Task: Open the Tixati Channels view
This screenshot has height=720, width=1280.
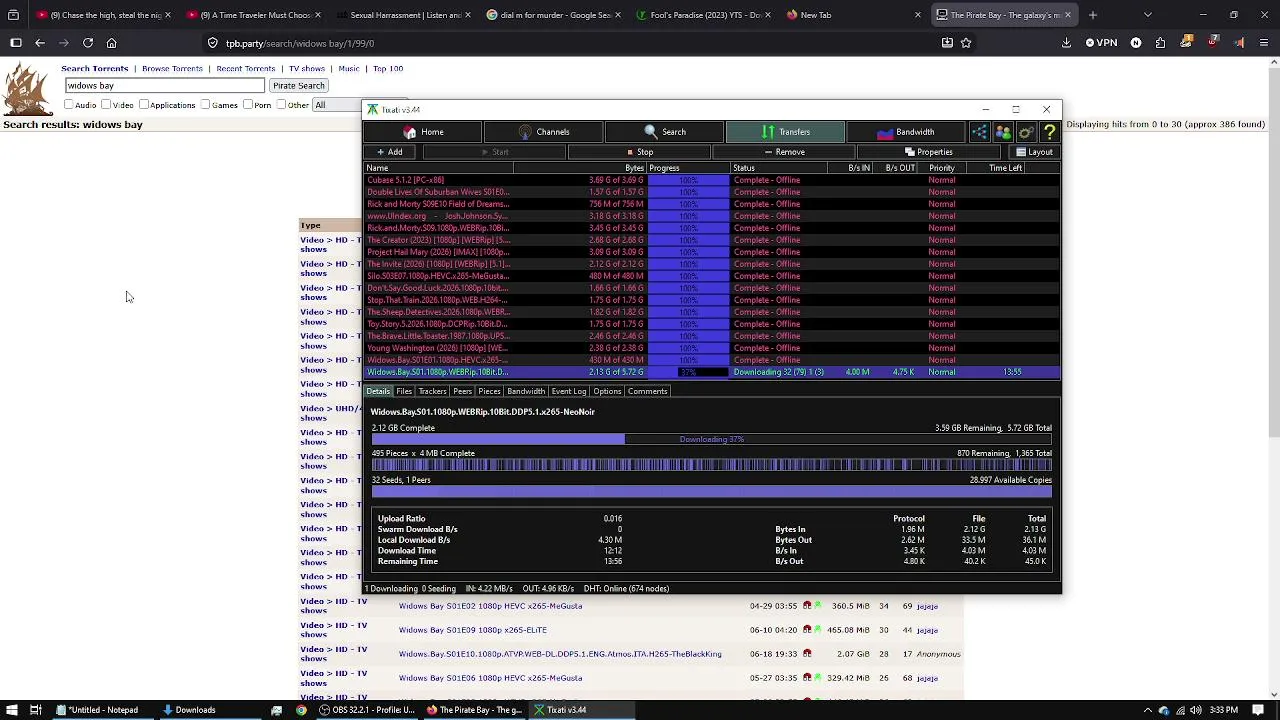Action: [544, 132]
